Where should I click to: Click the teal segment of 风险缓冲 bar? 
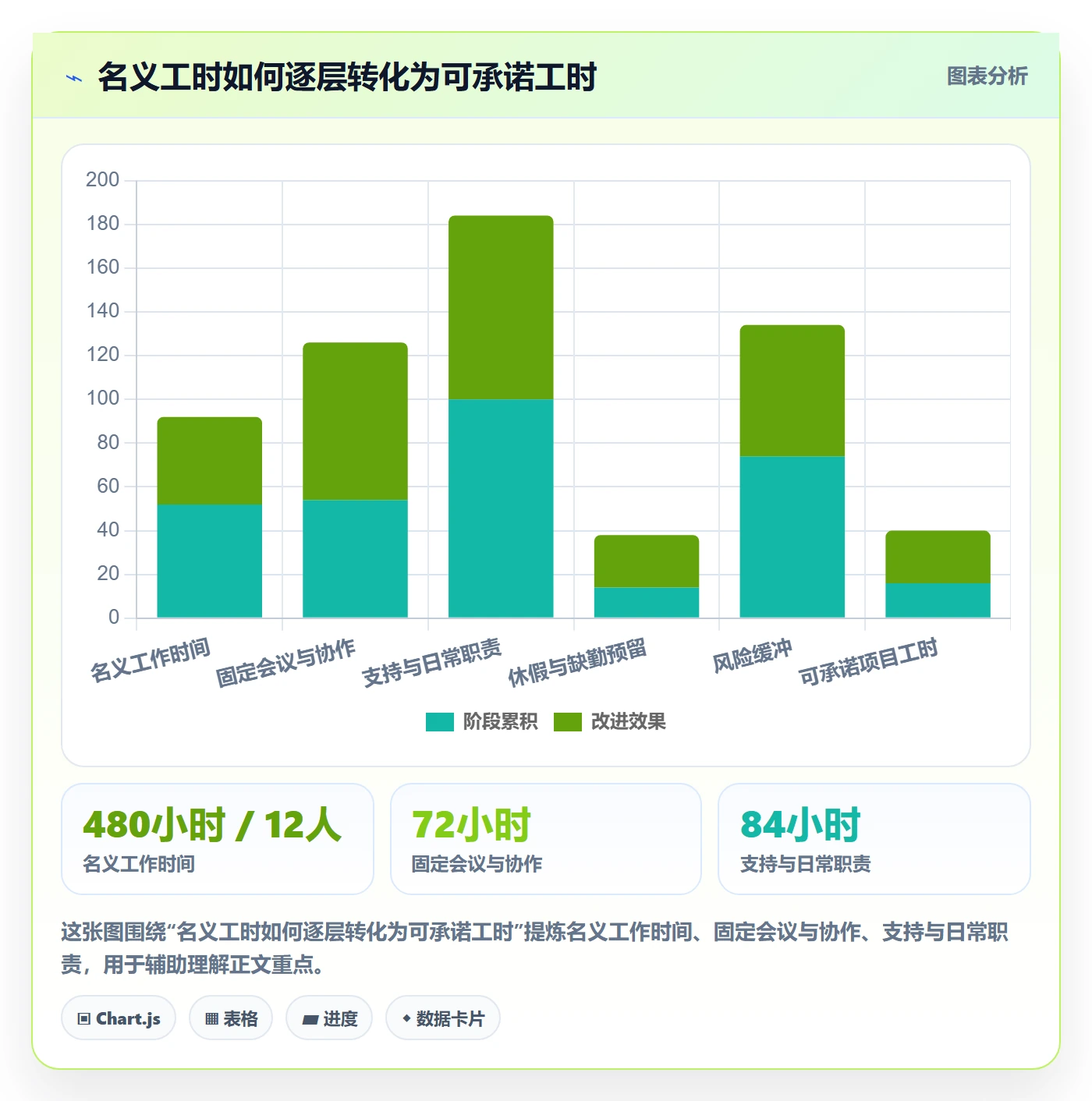tap(792, 537)
